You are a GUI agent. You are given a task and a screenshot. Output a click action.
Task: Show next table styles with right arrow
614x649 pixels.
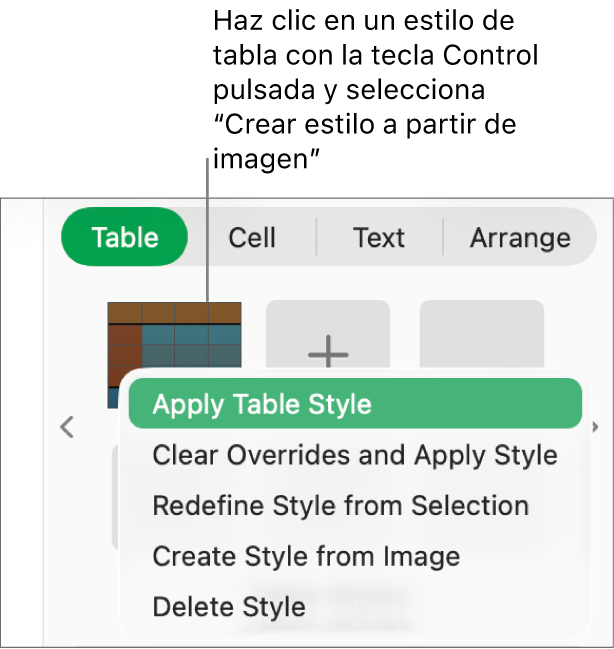[596, 427]
